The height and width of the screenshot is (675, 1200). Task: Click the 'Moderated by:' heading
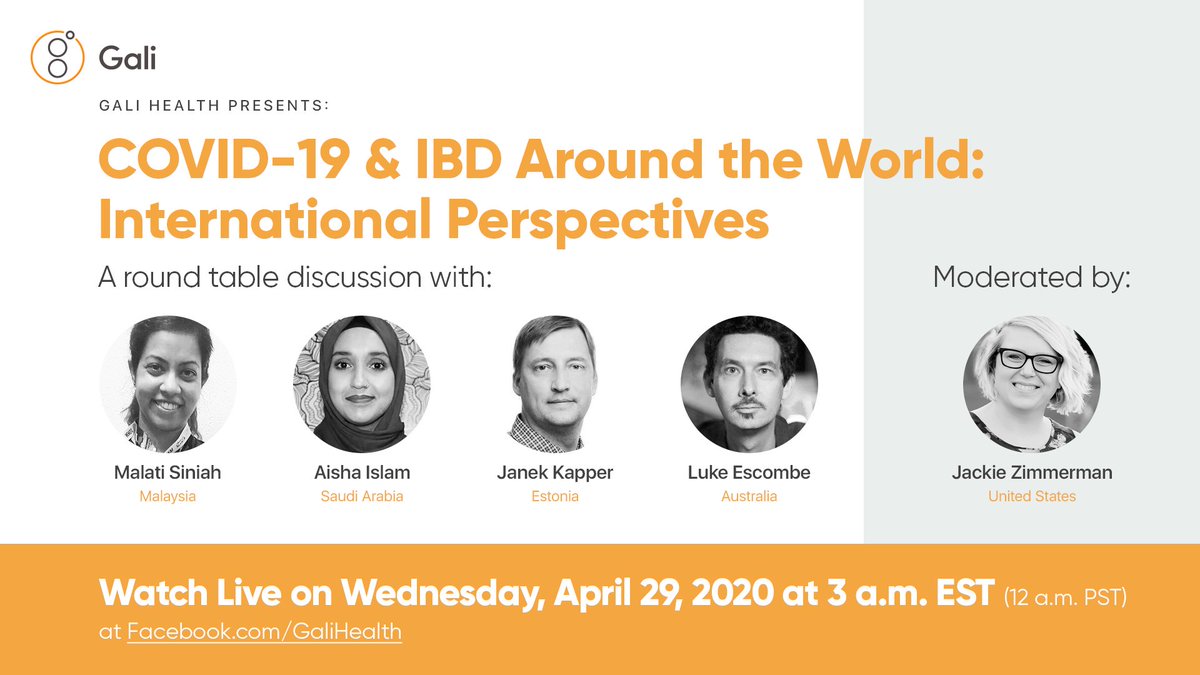(1032, 277)
